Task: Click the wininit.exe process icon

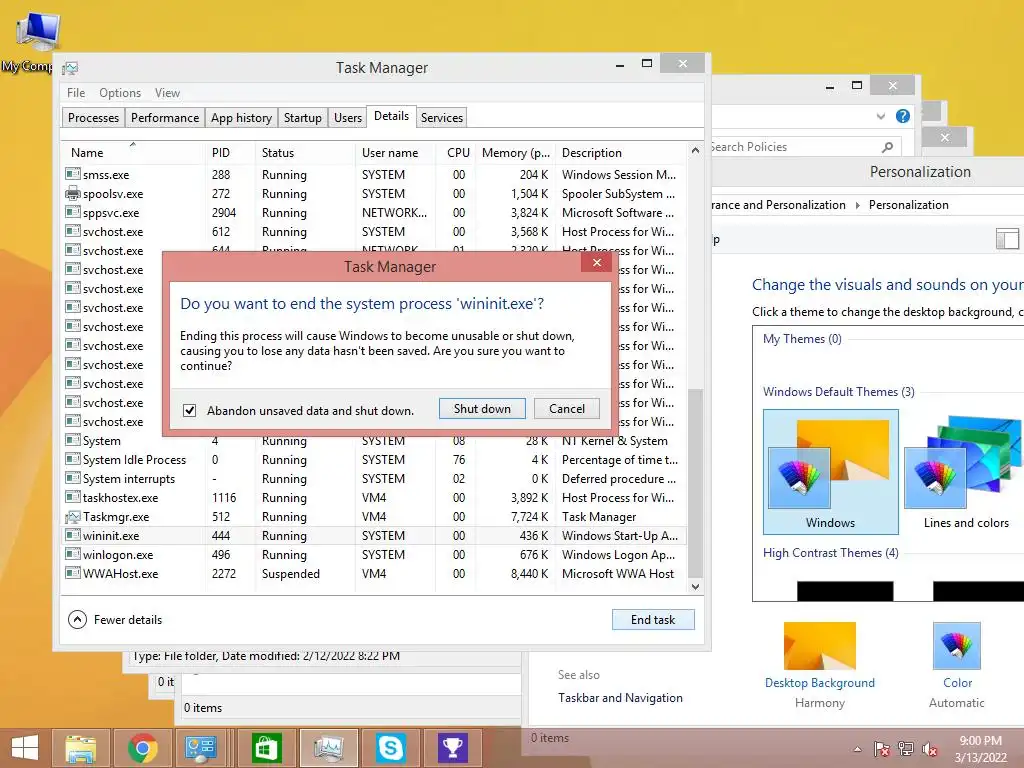Action: [72, 536]
